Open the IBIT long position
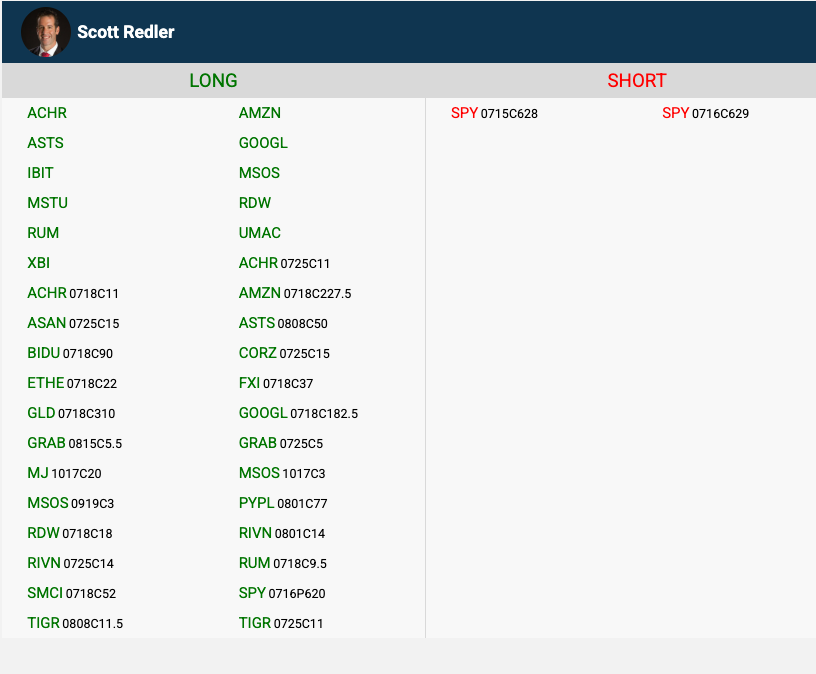Image resolution: width=816 pixels, height=674 pixels. point(40,173)
